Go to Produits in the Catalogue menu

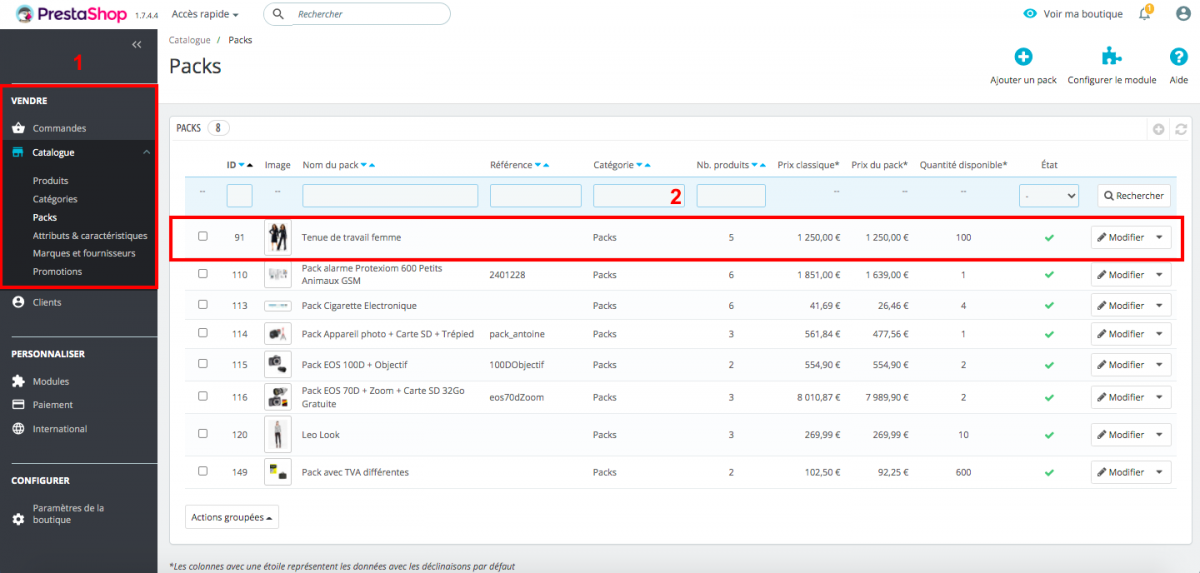coord(50,181)
